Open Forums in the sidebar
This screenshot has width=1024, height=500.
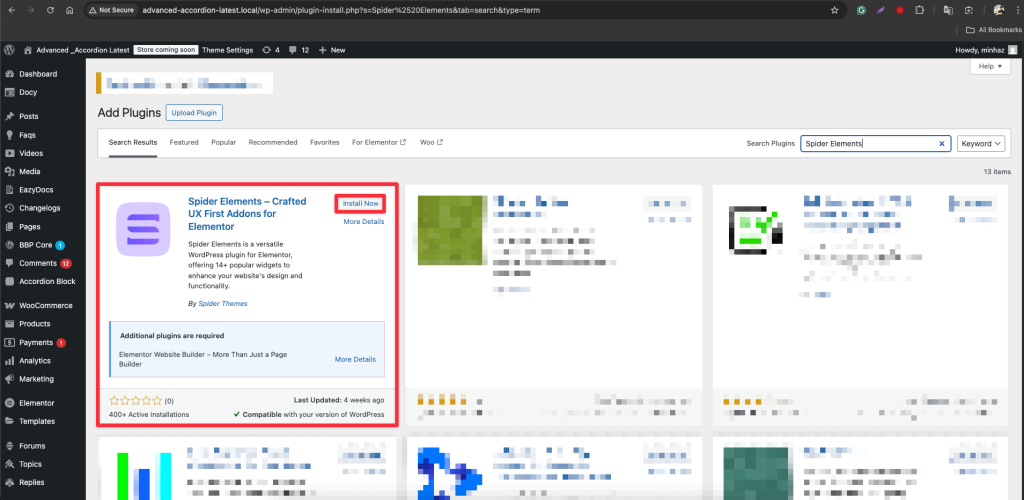[32, 446]
